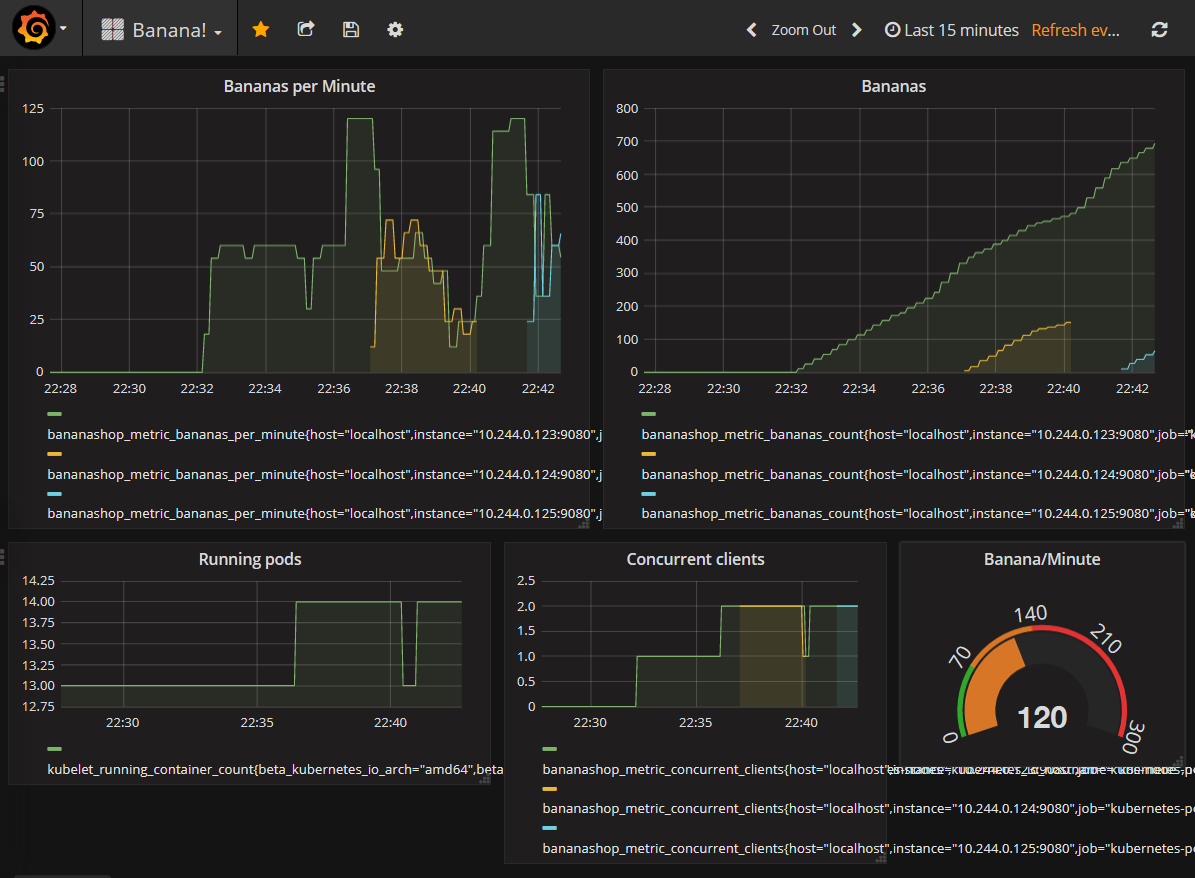Toggle cyan bananas_per_minute series for instance 10.244.0.125

coord(54,493)
